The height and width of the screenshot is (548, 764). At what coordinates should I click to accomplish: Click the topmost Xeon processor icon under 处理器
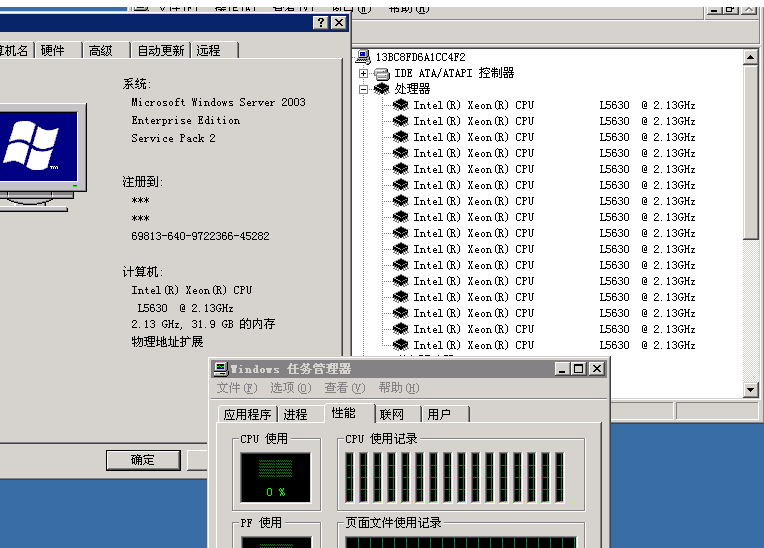click(401, 105)
